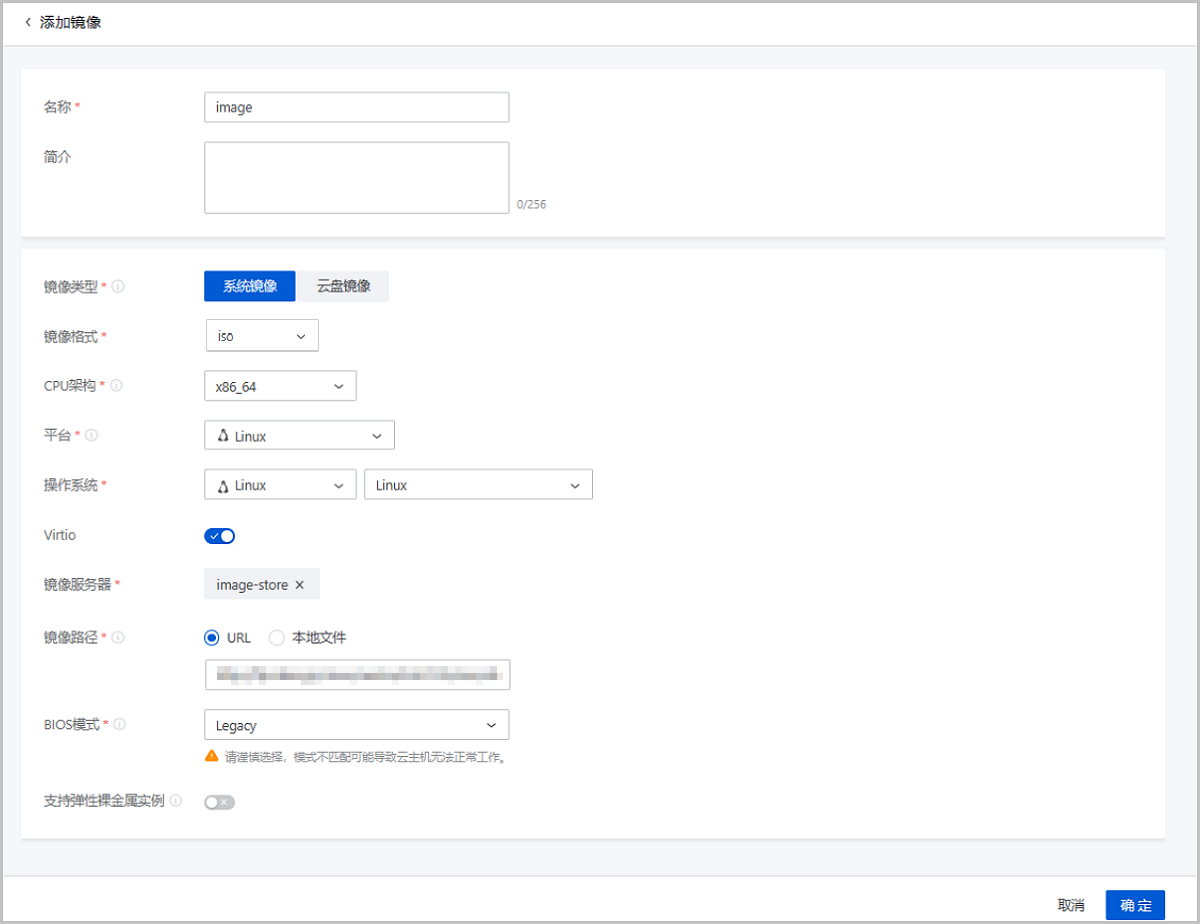
Task: Click the info icon next to BIOS模式
Action: (x=120, y=725)
